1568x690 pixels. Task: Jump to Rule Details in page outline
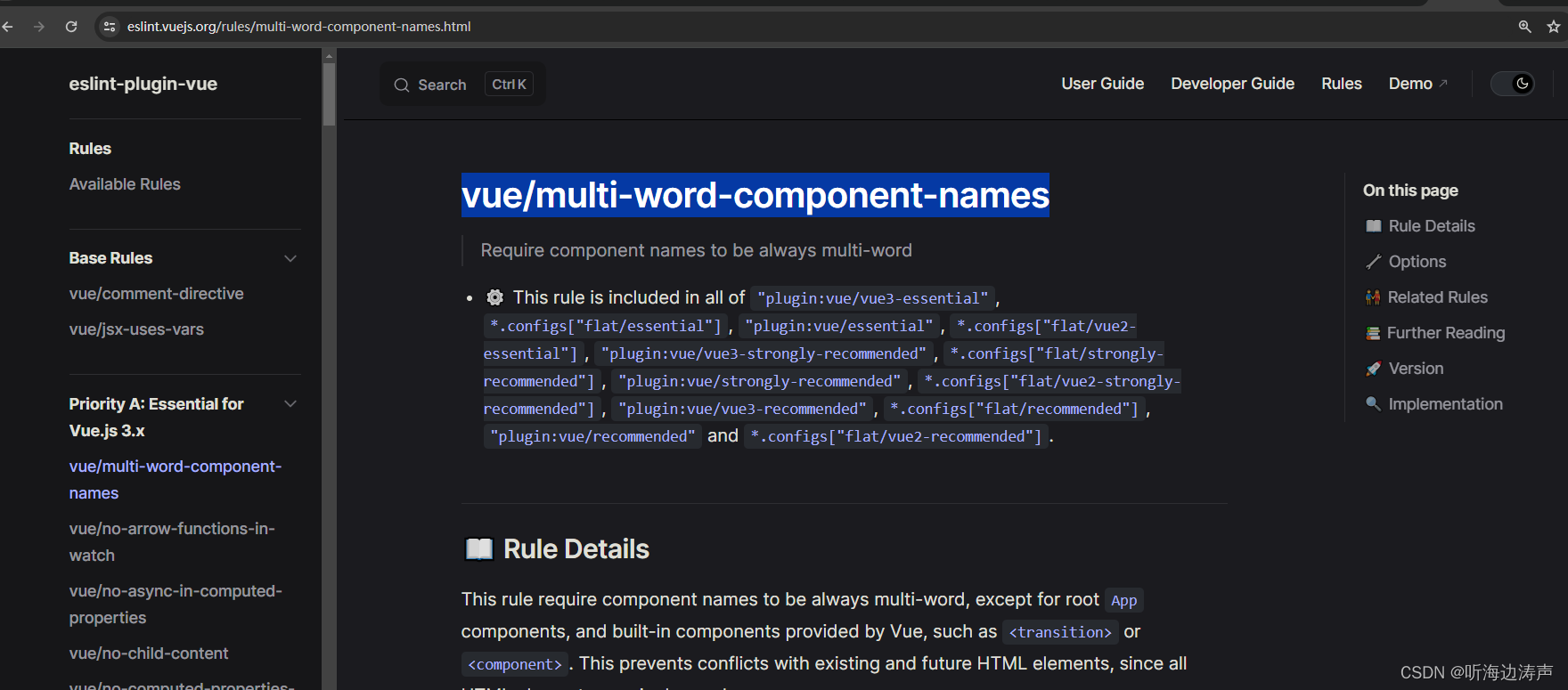click(1432, 226)
